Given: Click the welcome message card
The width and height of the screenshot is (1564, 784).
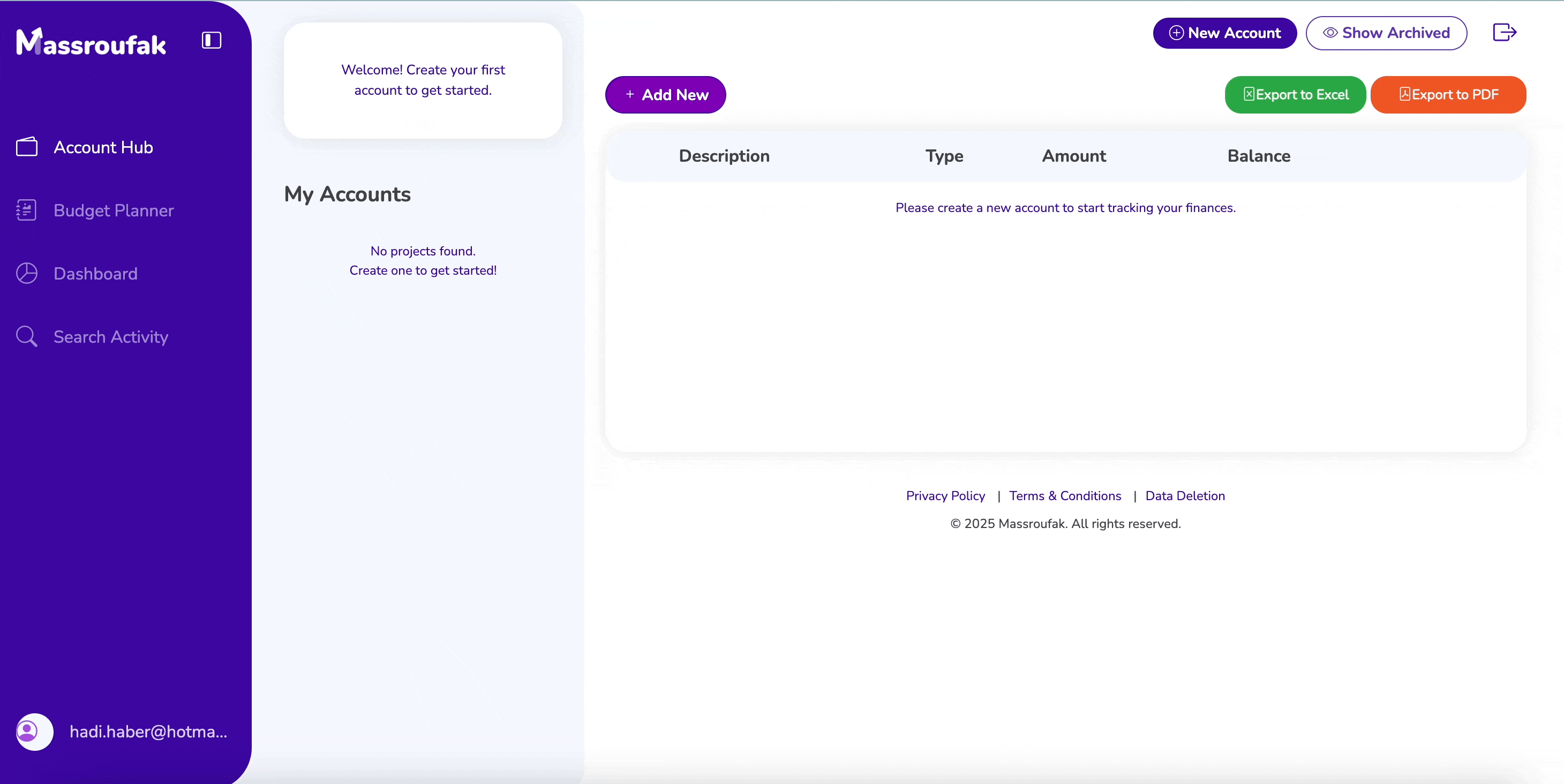Looking at the screenshot, I should (423, 80).
